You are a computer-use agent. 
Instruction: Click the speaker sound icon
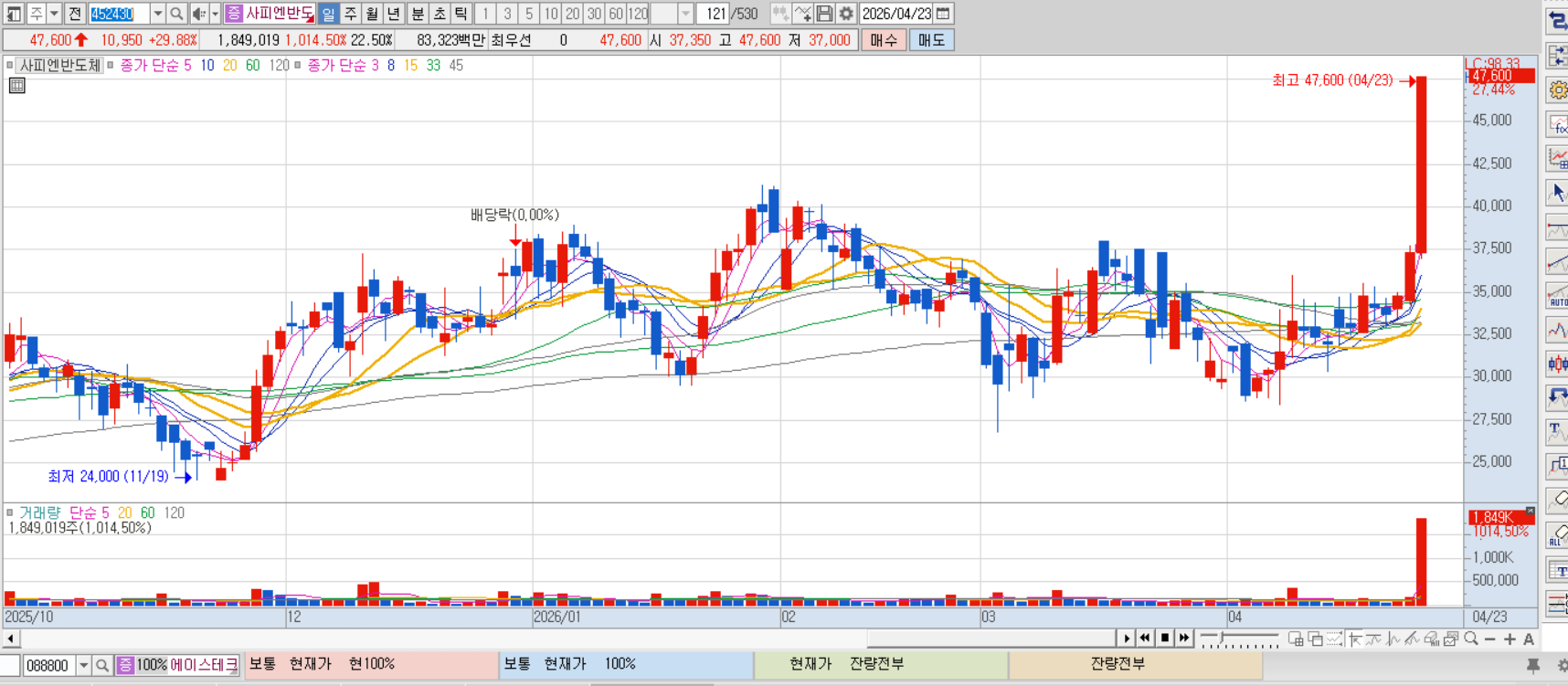(x=198, y=14)
